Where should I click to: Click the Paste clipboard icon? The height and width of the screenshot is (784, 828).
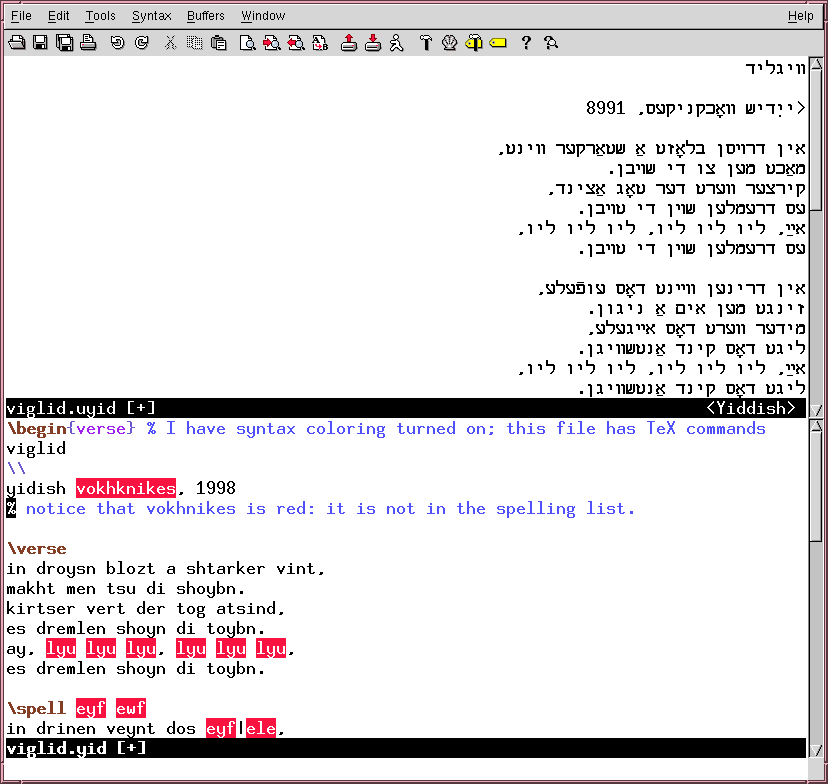(218, 43)
